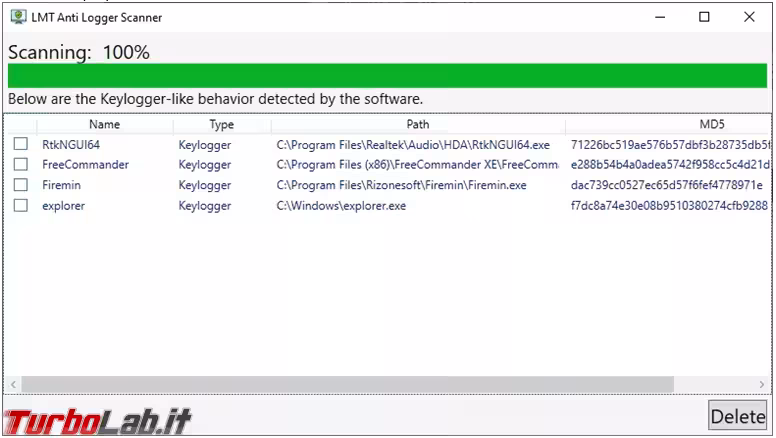
Task: Click the C:\Windows\explorer.exe path cell
Action: coord(341,206)
